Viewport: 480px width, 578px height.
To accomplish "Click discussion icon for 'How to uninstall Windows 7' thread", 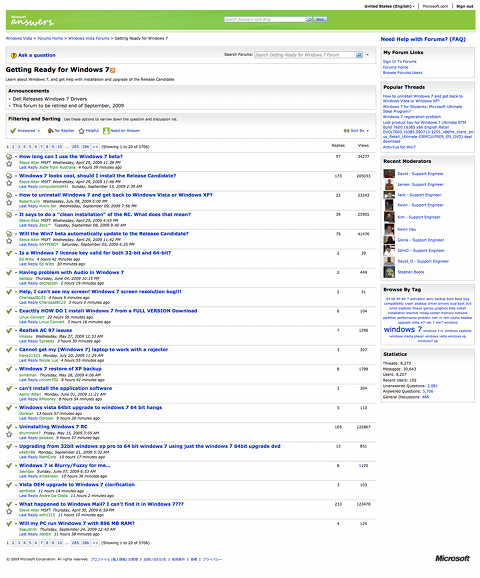I will tap(9, 195).
